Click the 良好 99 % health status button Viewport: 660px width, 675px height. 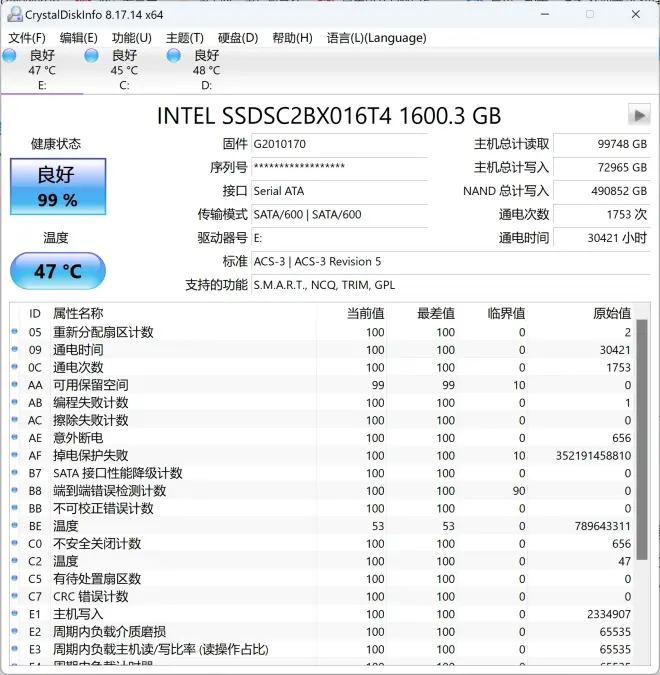[58, 186]
